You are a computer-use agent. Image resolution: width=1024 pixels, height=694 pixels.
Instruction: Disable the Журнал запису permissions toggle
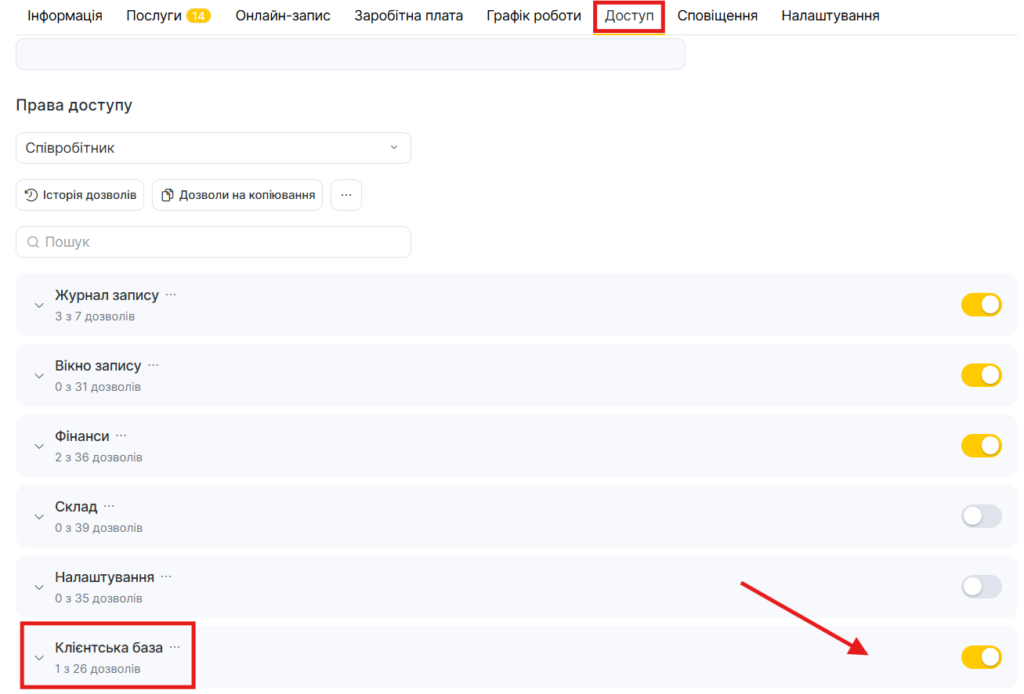[980, 305]
